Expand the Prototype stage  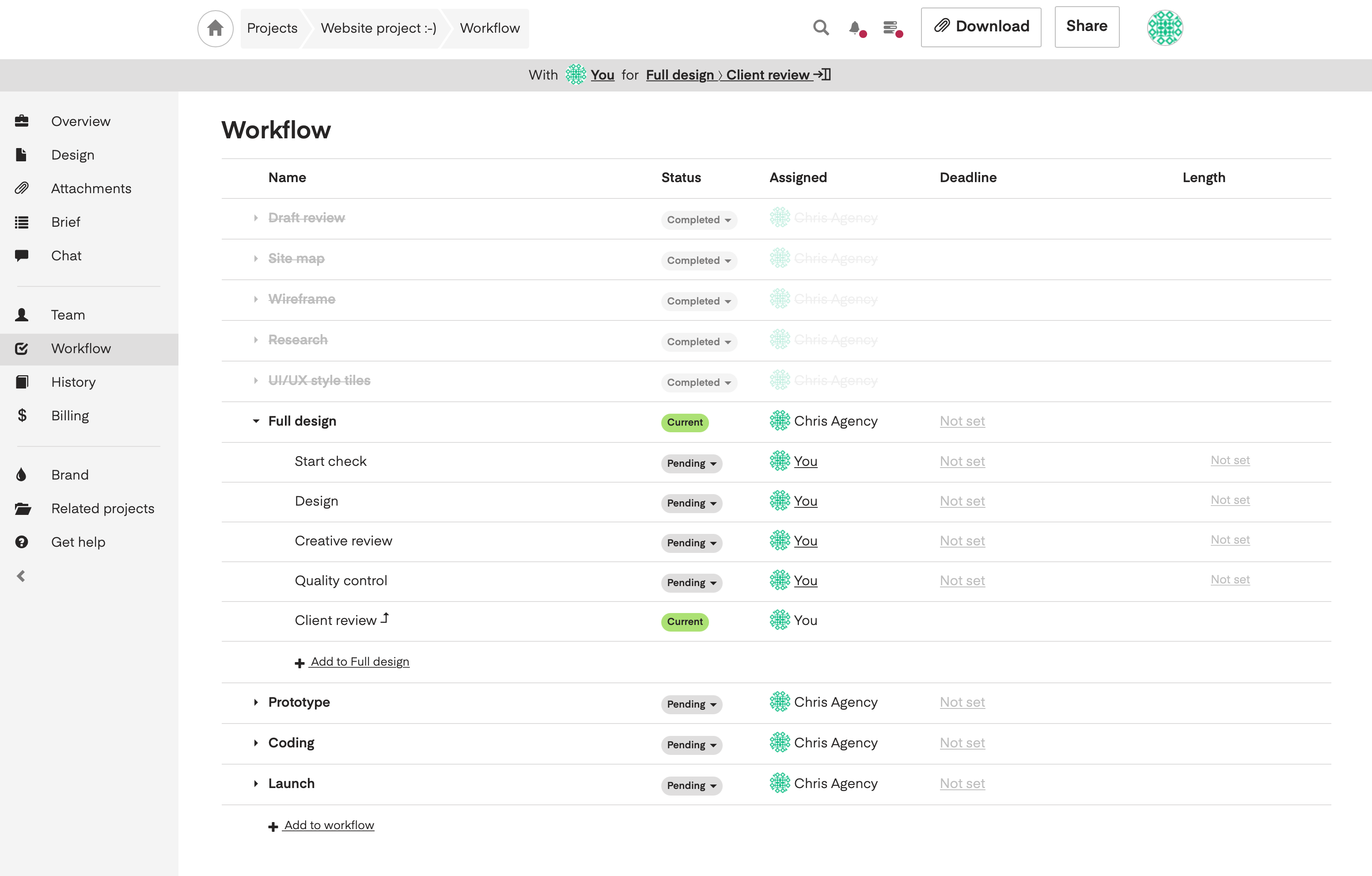pyautogui.click(x=256, y=702)
